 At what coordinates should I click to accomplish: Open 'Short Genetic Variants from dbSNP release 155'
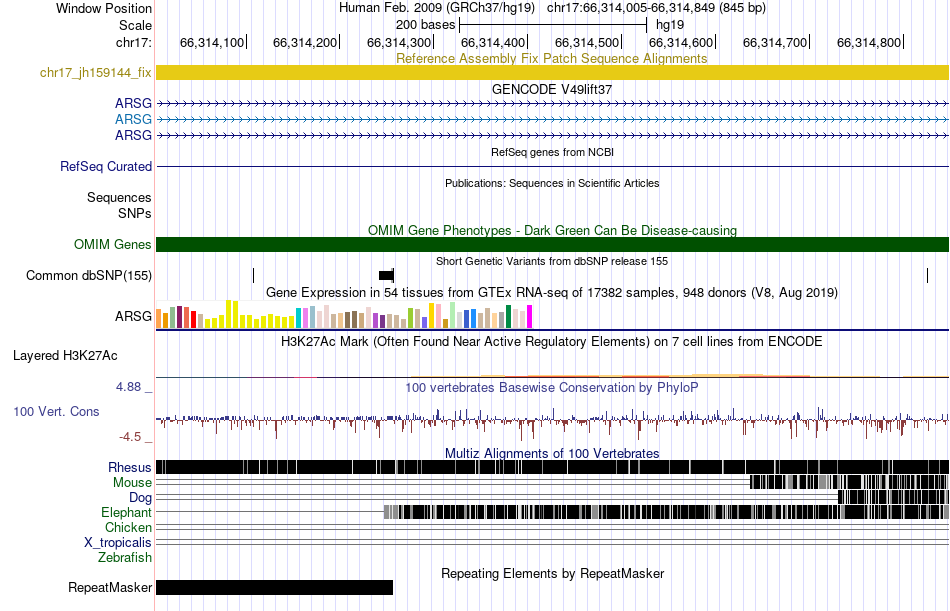[552, 261]
